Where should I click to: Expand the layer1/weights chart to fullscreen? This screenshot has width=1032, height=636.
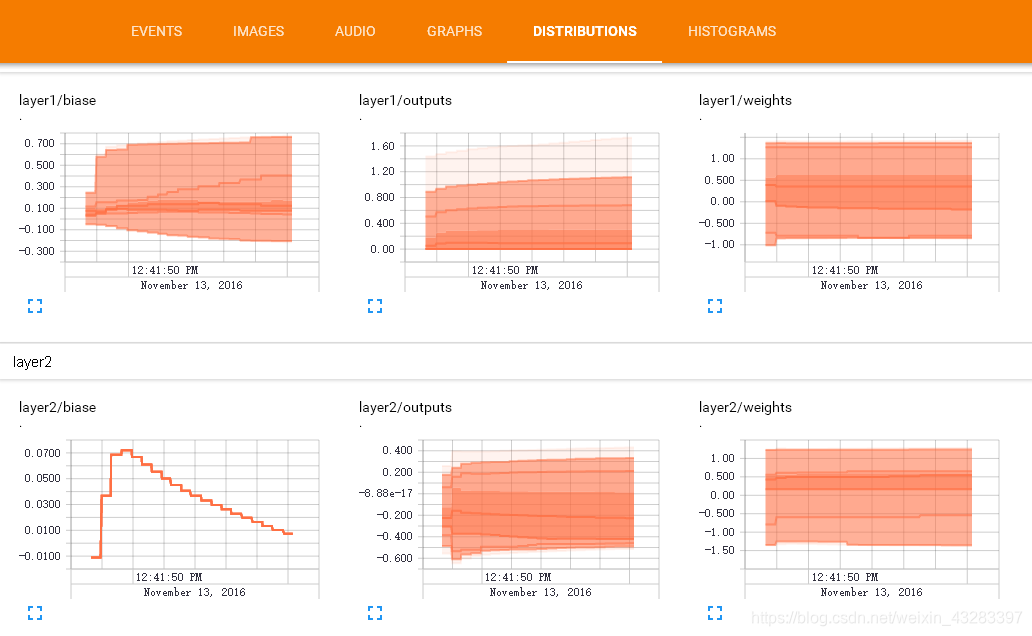click(x=715, y=305)
